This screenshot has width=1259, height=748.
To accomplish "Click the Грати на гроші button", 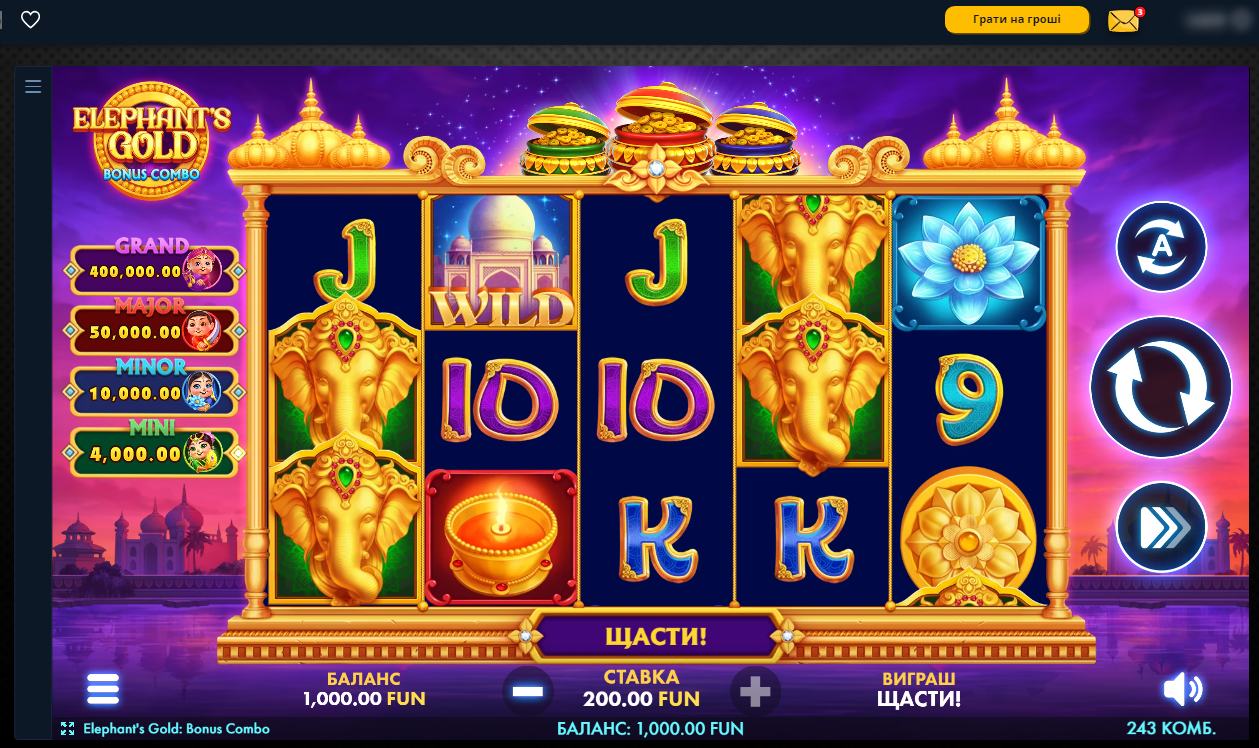I will pos(1016,19).
